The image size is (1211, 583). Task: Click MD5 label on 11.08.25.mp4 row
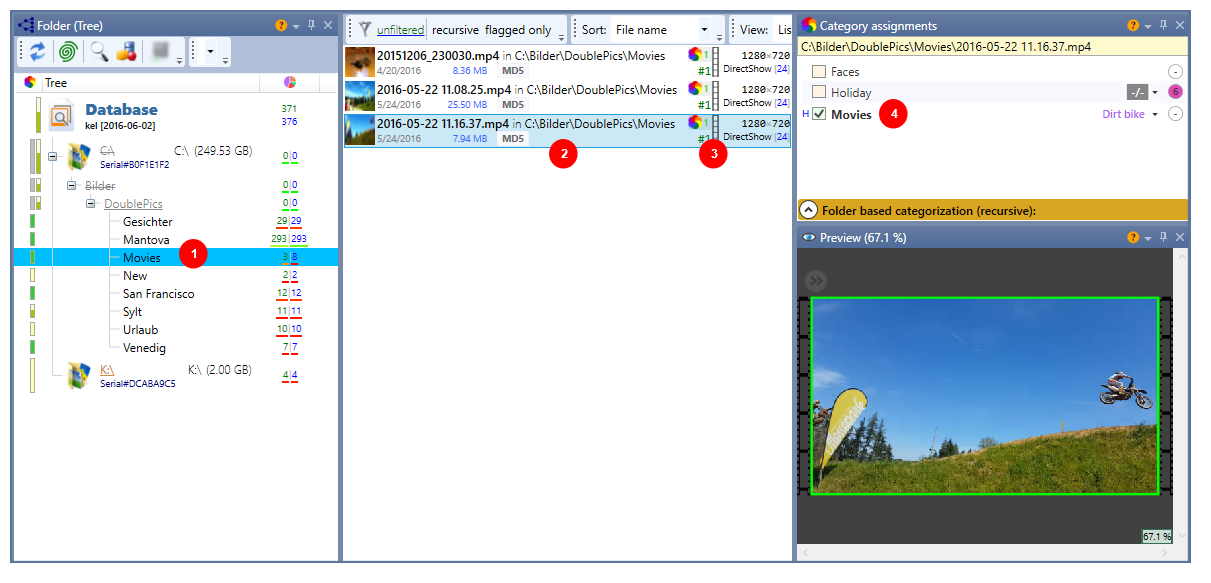[513, 104]
